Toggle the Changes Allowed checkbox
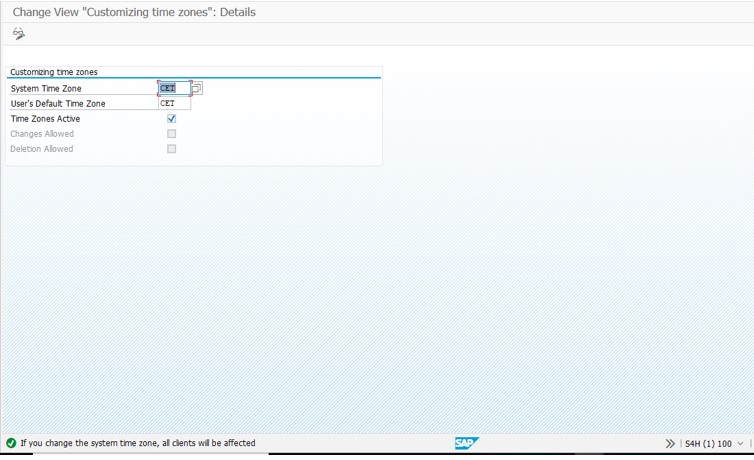Viewport: 754px width, 460px height. [x=172, y=134]
